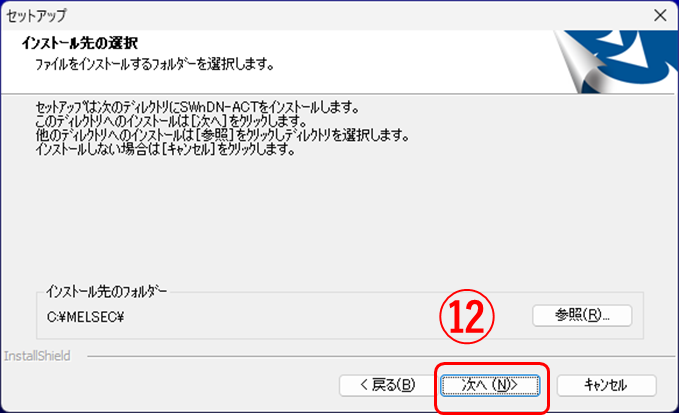The image size is (679, 415).
Task: Click the instruction line mentioning [キャンセル]
Action: [165, 149]
